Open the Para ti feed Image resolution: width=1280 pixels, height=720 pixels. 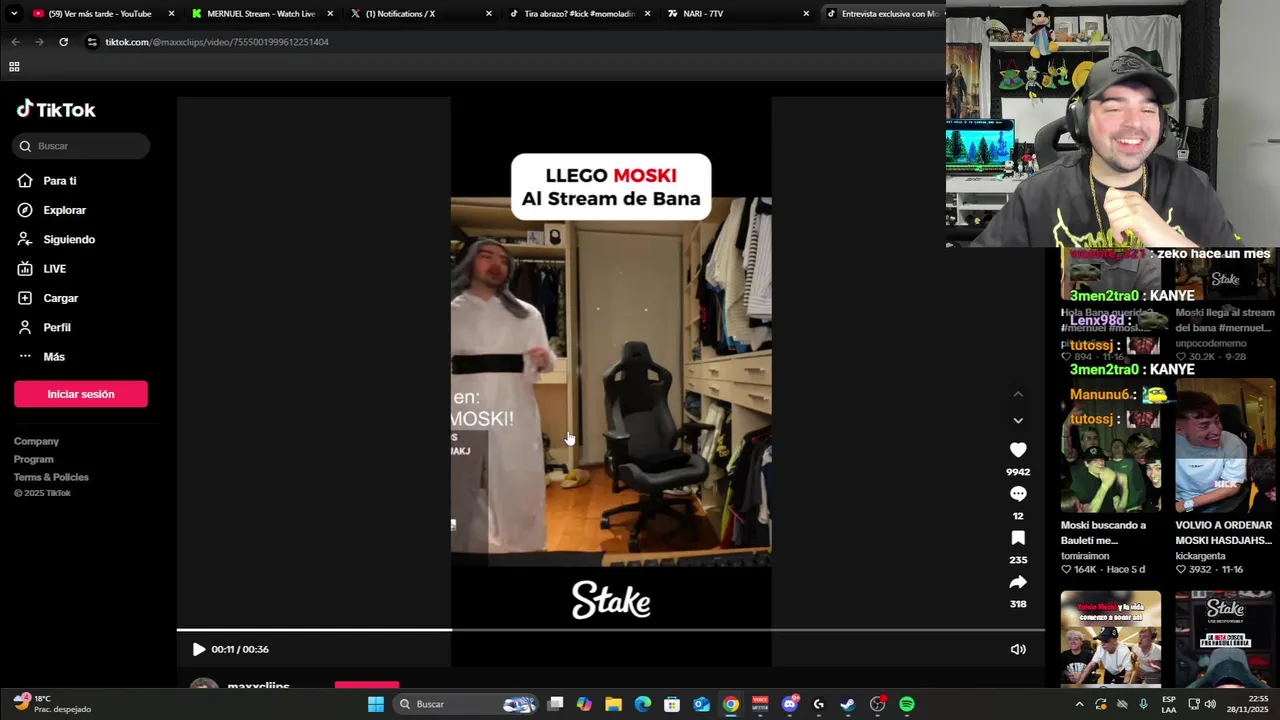tap(47, 181)
